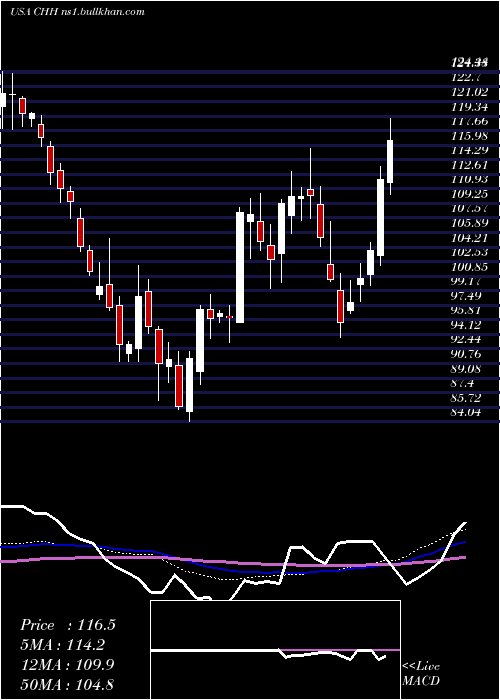500x700 pixels.
Task: Click the 94.12 price level label
Action: [x=468, y=325]
